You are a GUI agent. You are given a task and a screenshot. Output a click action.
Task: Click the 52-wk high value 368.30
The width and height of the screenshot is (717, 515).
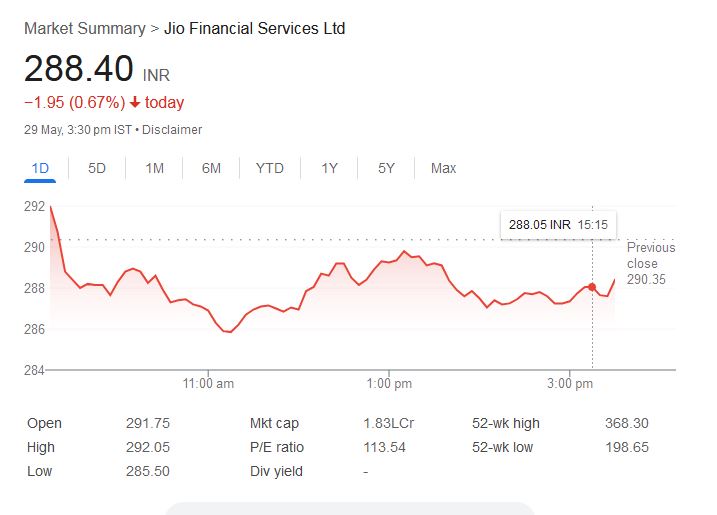click(627, 424)
